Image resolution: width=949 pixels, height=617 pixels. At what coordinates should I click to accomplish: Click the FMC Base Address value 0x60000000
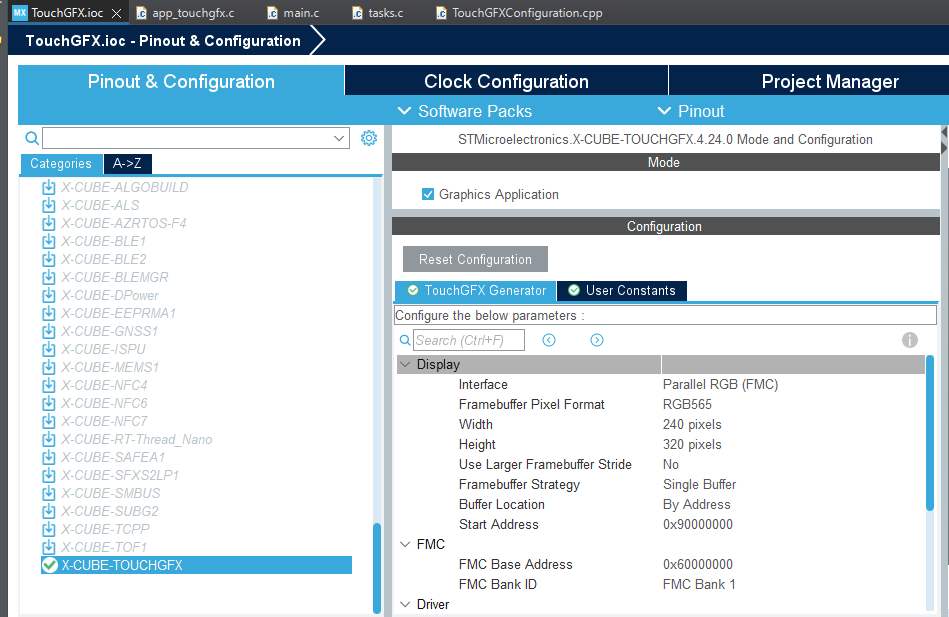(x=698, y=564)
